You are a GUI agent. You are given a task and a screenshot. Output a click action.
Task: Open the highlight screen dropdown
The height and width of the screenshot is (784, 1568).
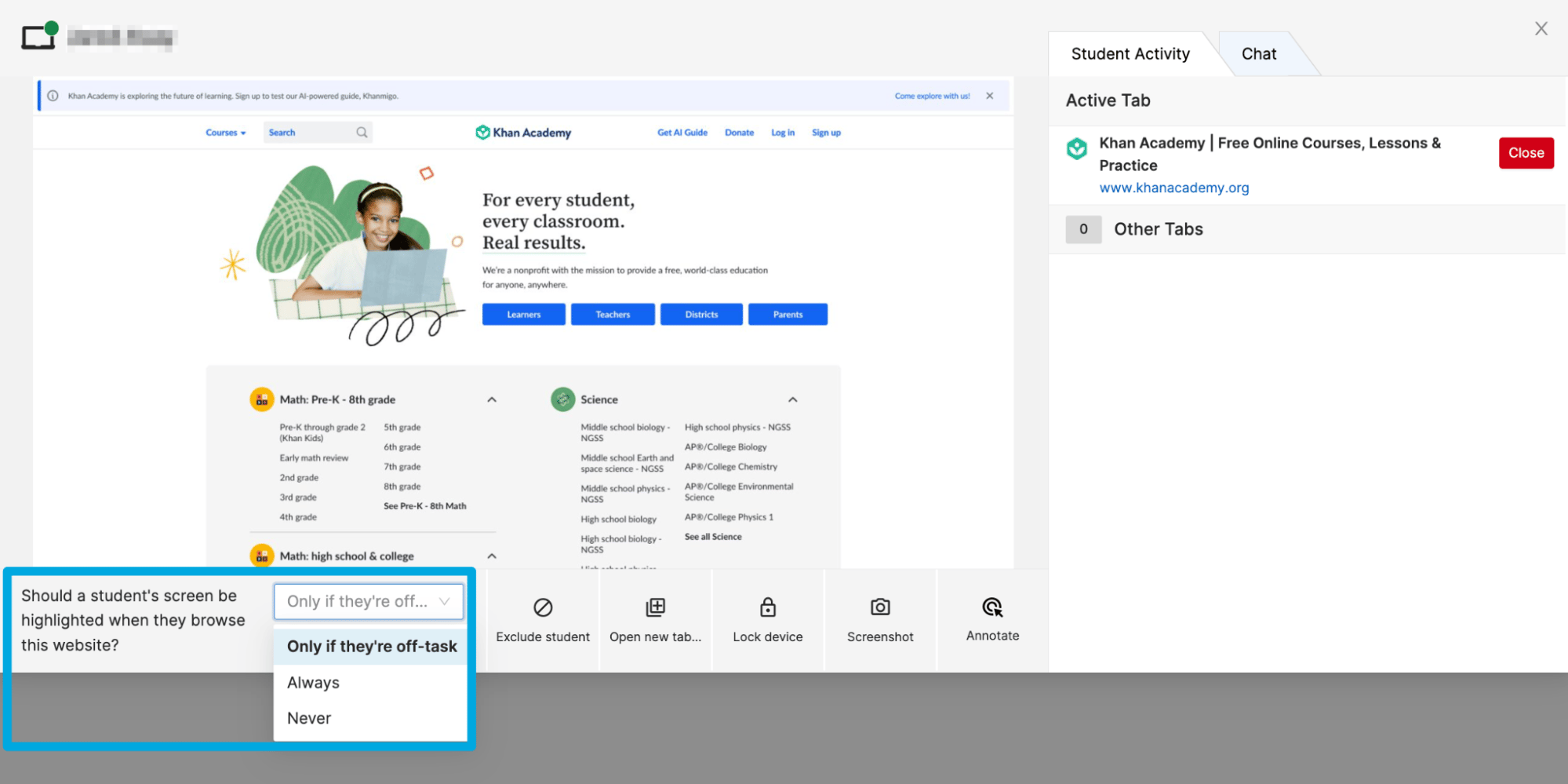(369, 601)
